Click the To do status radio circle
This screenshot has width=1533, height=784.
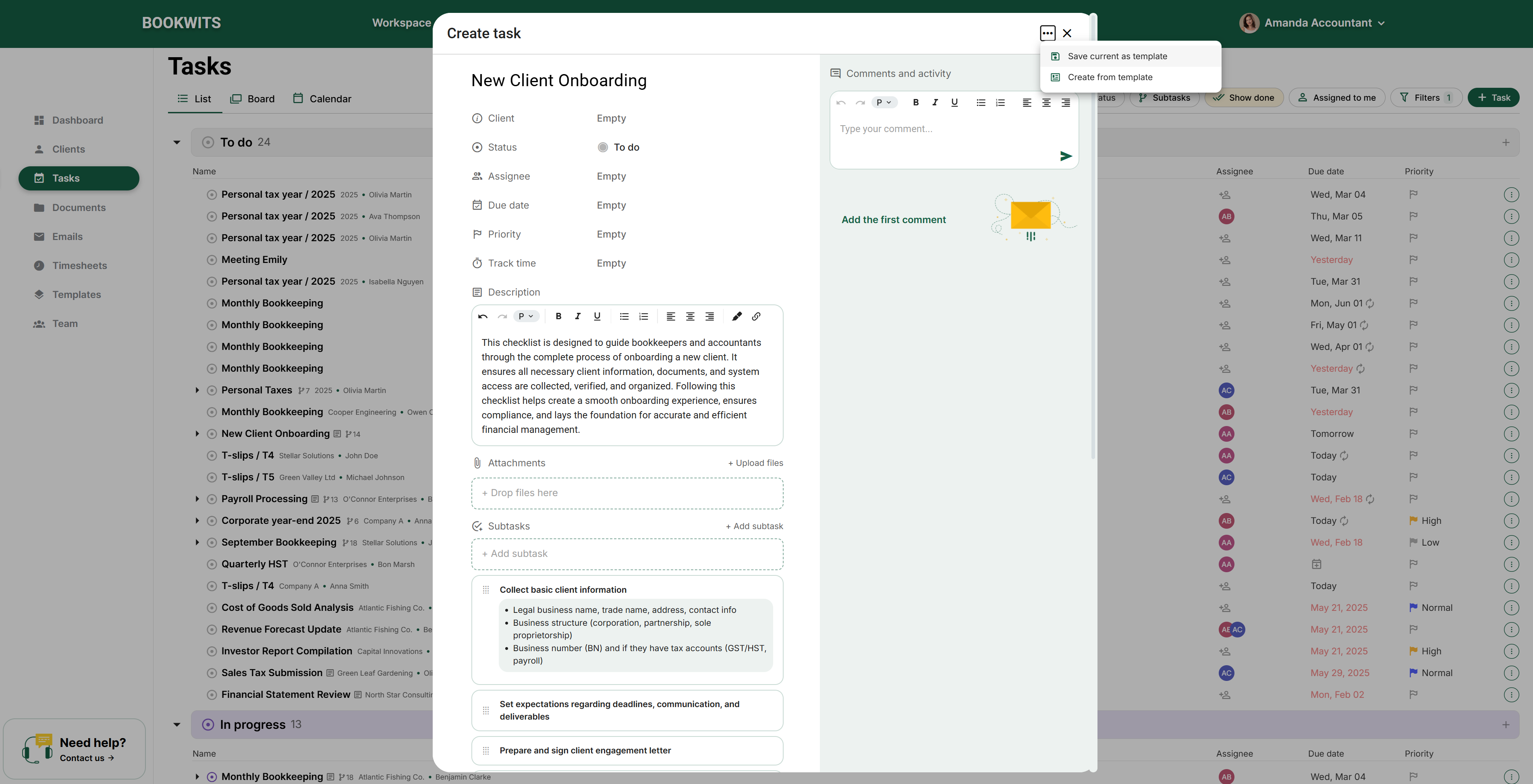click(x=602, y=147)
